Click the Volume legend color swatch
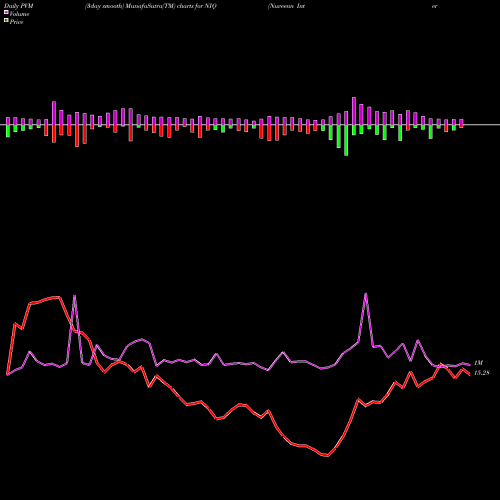 click(x=6, y=12)
